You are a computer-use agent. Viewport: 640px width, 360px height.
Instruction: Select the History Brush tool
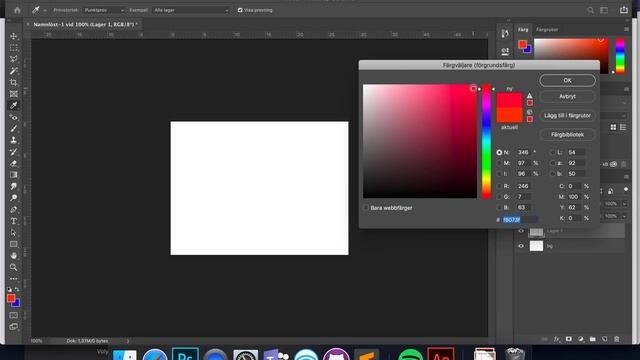(x=13, y=151)
